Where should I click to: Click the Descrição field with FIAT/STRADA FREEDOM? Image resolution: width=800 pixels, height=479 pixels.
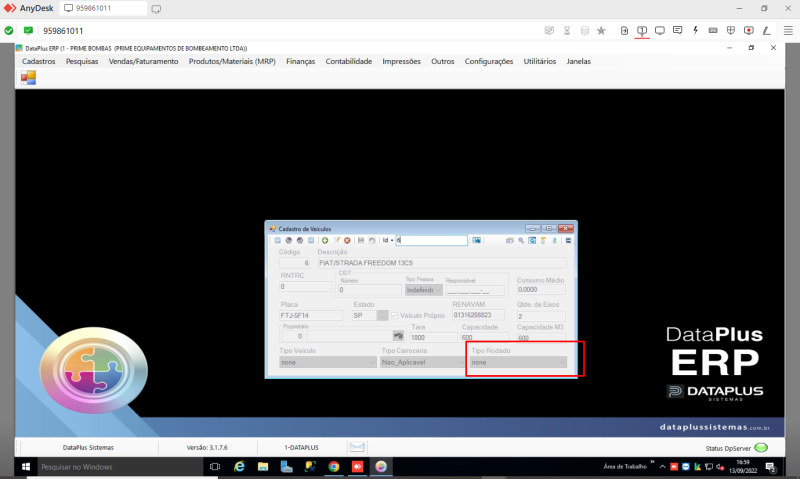pyautogui.click(x=442, y=263)
